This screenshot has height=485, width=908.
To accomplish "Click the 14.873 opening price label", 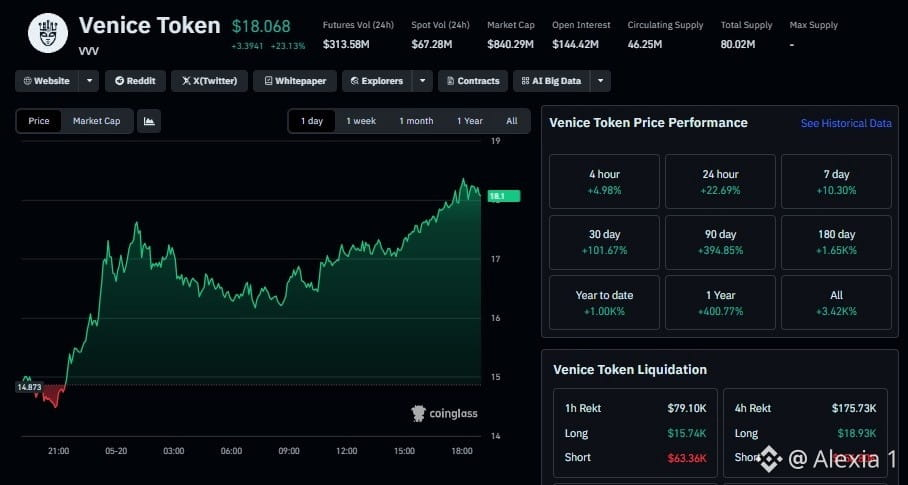I will (30, 387).
